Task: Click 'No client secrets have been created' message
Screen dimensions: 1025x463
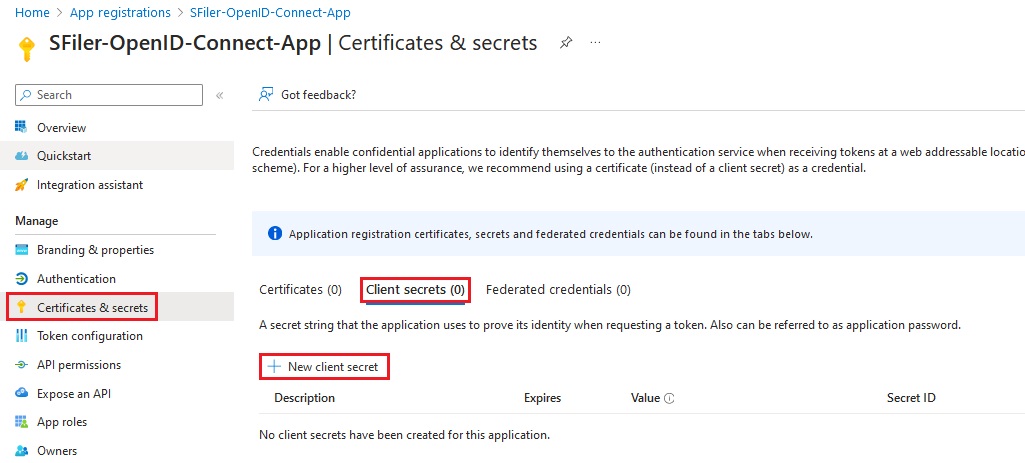Action: coord(405,434)
